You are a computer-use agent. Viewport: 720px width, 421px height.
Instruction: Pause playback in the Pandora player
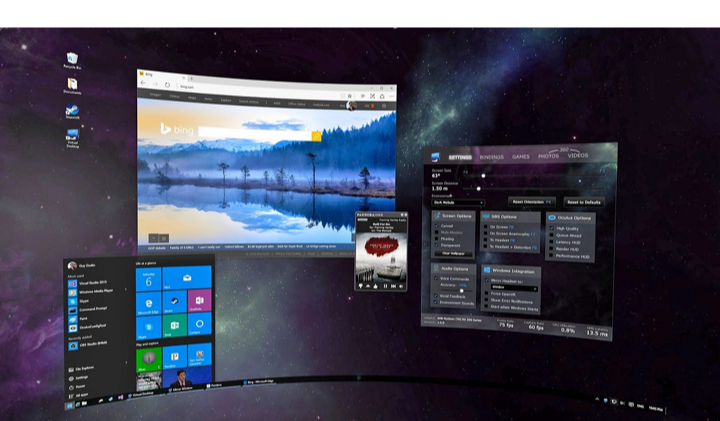pos(384,286)
